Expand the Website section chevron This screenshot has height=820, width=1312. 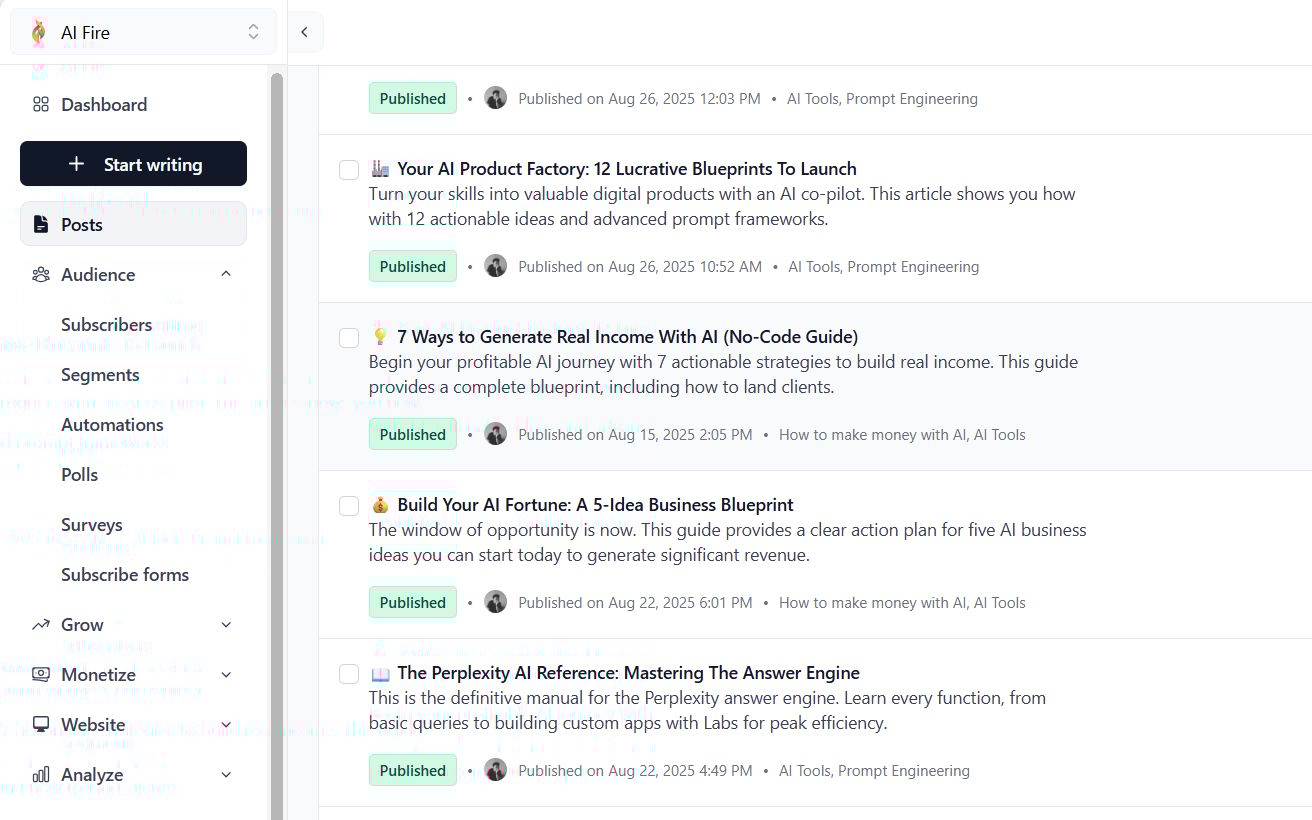(x=226, y=724)
